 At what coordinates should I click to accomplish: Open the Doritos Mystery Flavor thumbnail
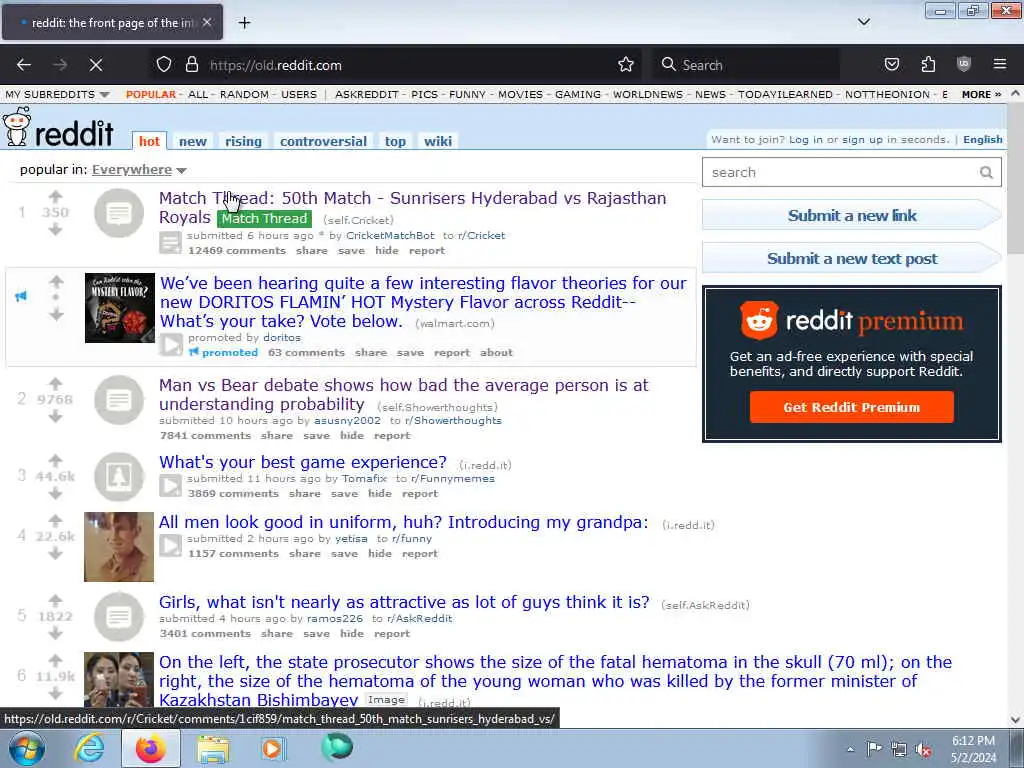pos(120,308)
